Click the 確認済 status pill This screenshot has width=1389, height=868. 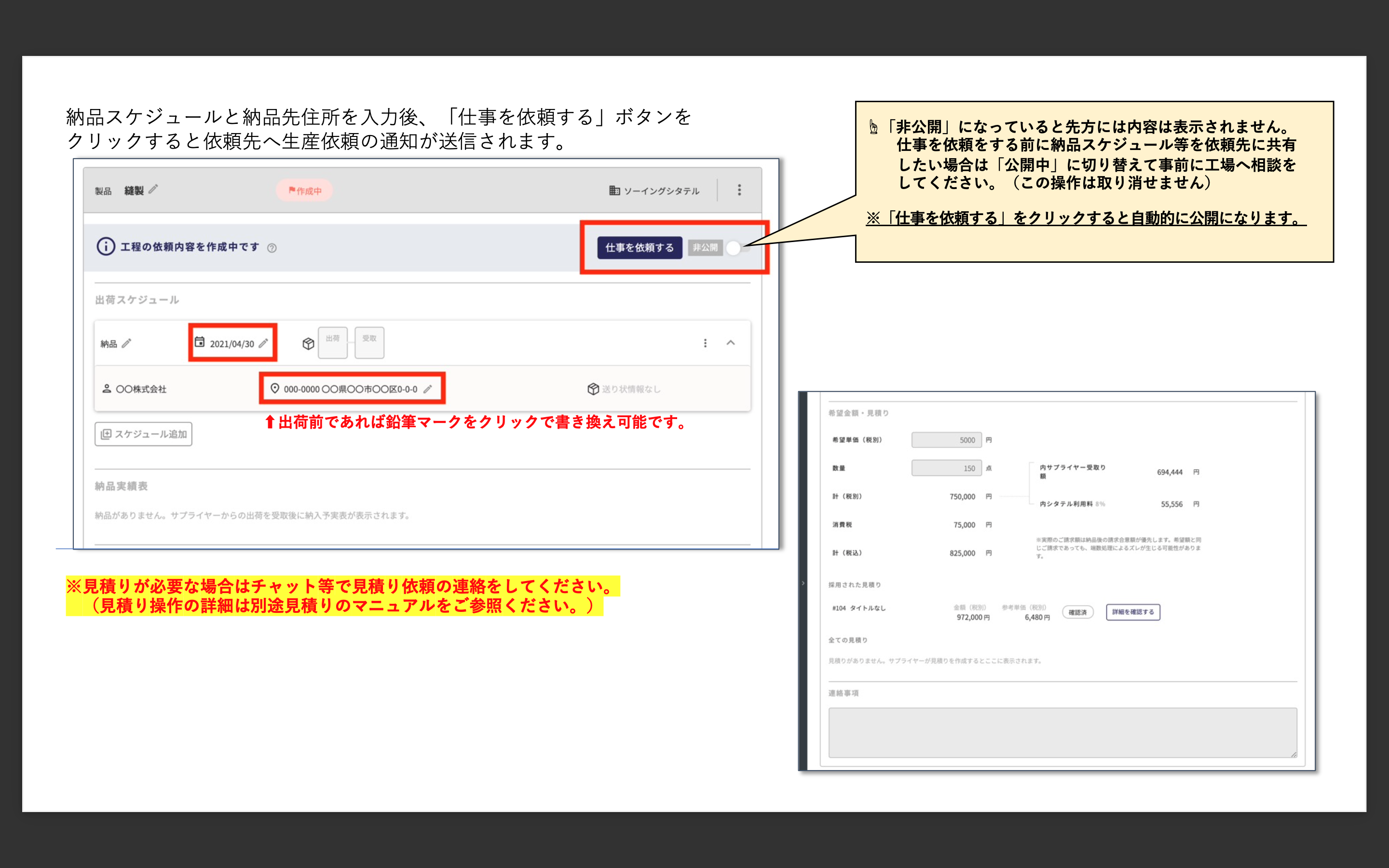[x=1077, y=612]
